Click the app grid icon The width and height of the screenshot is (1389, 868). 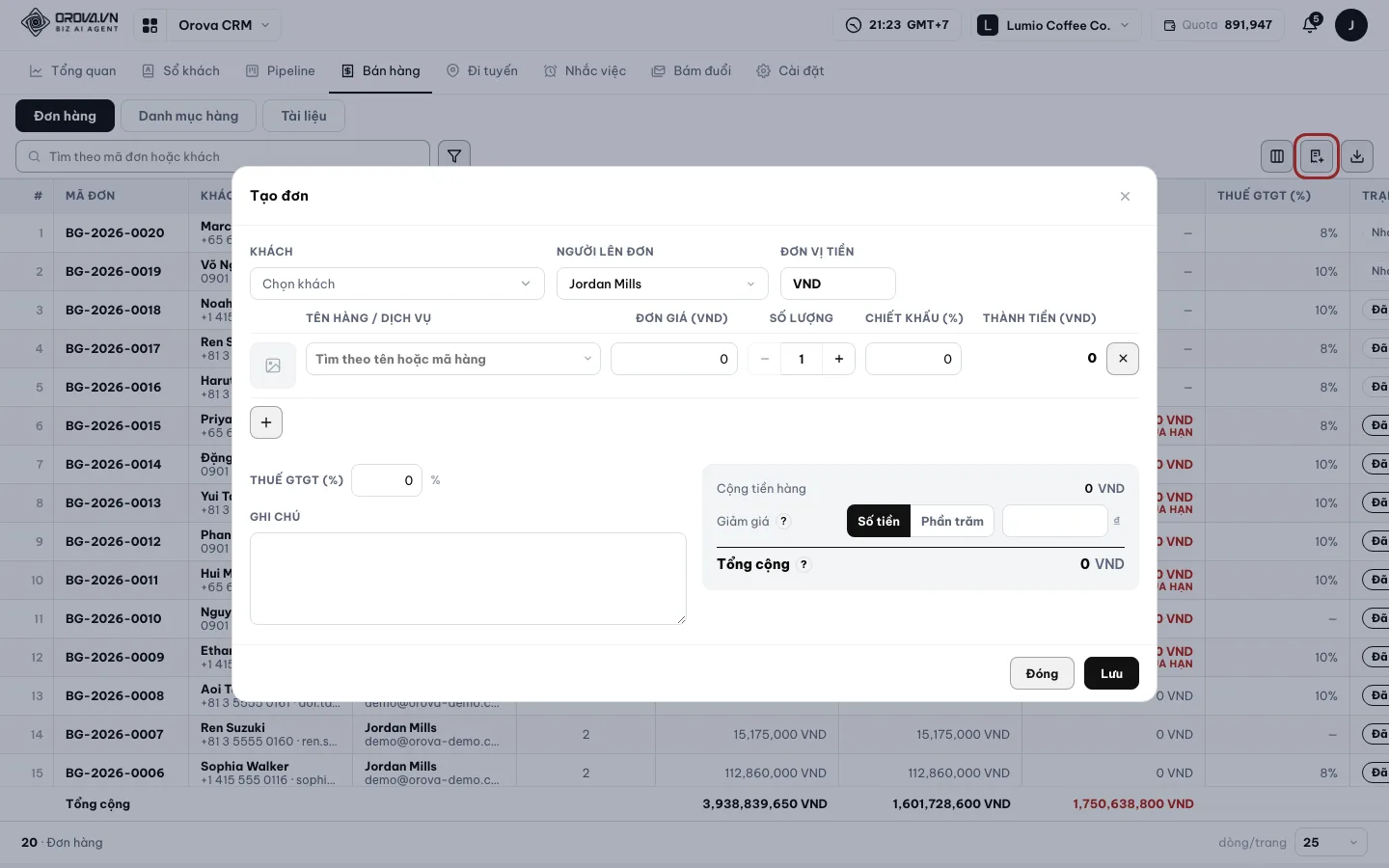click(150, 25)
